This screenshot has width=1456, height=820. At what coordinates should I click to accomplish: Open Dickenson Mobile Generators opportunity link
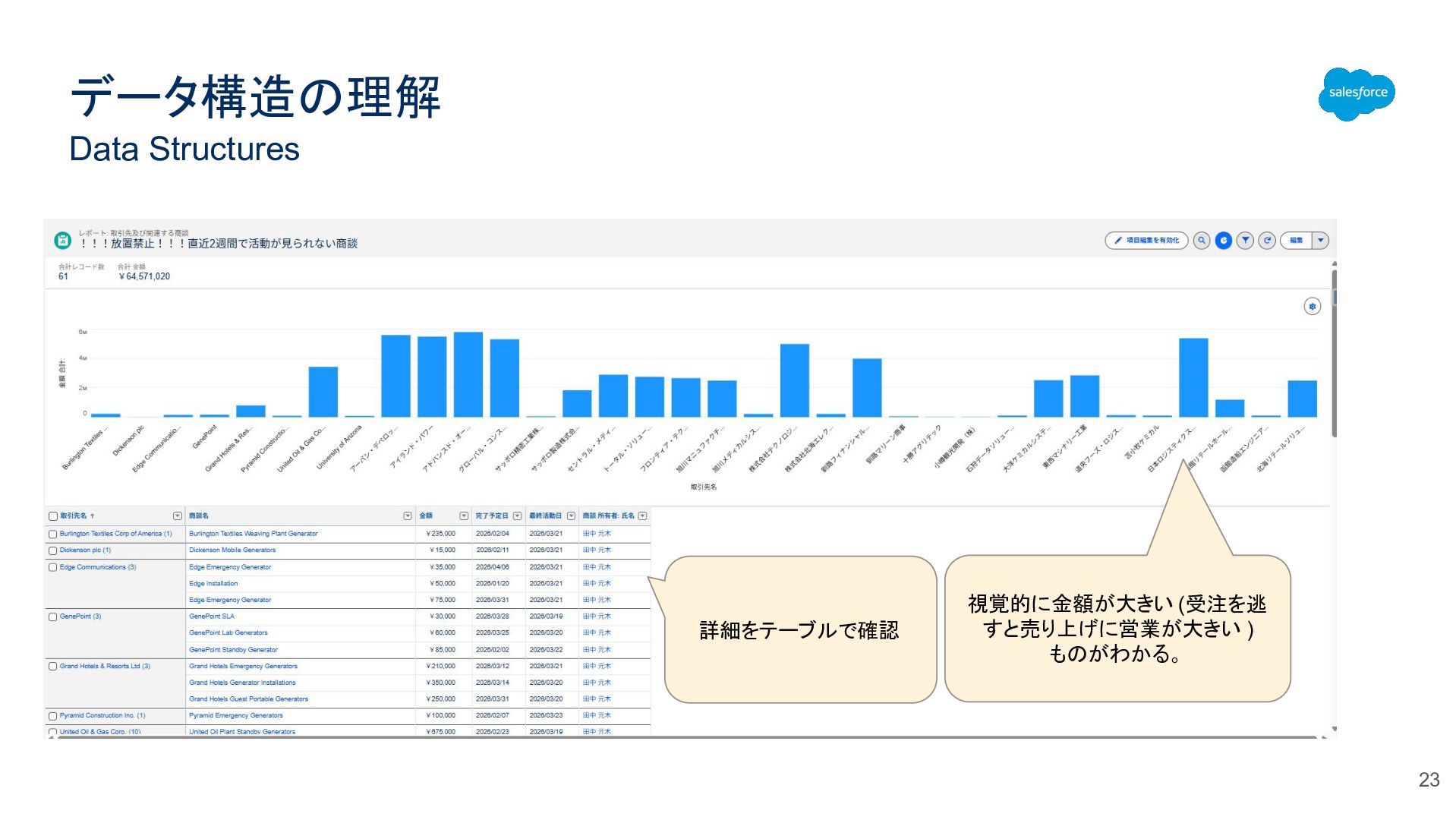[232, 550]
